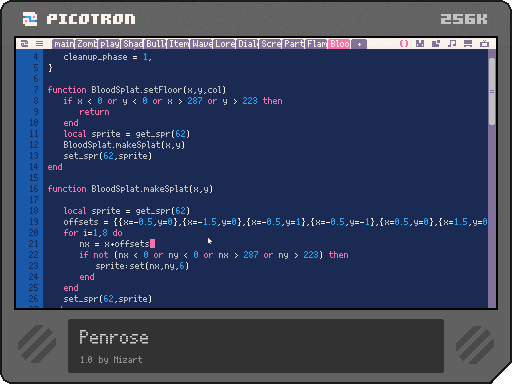Screen dimensions: 512x384
Task: Click 'nx = x+offsets' on line 21
Action: coord(114,244)
